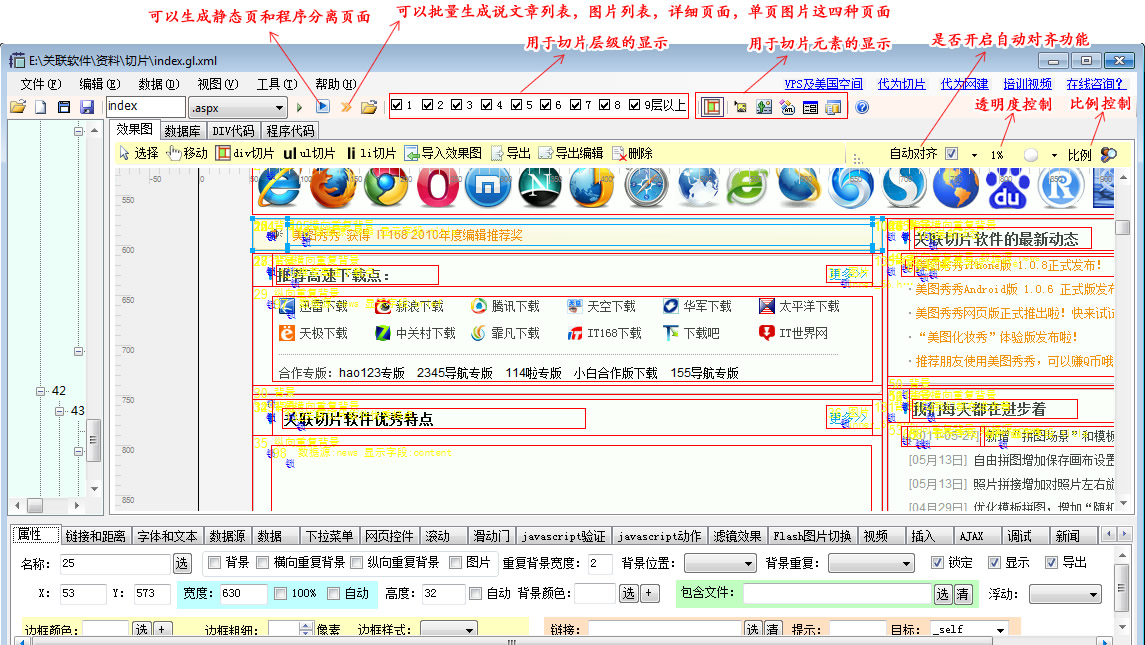The height and width of the screenshot is (645, 1145).
Task: Toggle the last element display icon
Action: (833, 107)
